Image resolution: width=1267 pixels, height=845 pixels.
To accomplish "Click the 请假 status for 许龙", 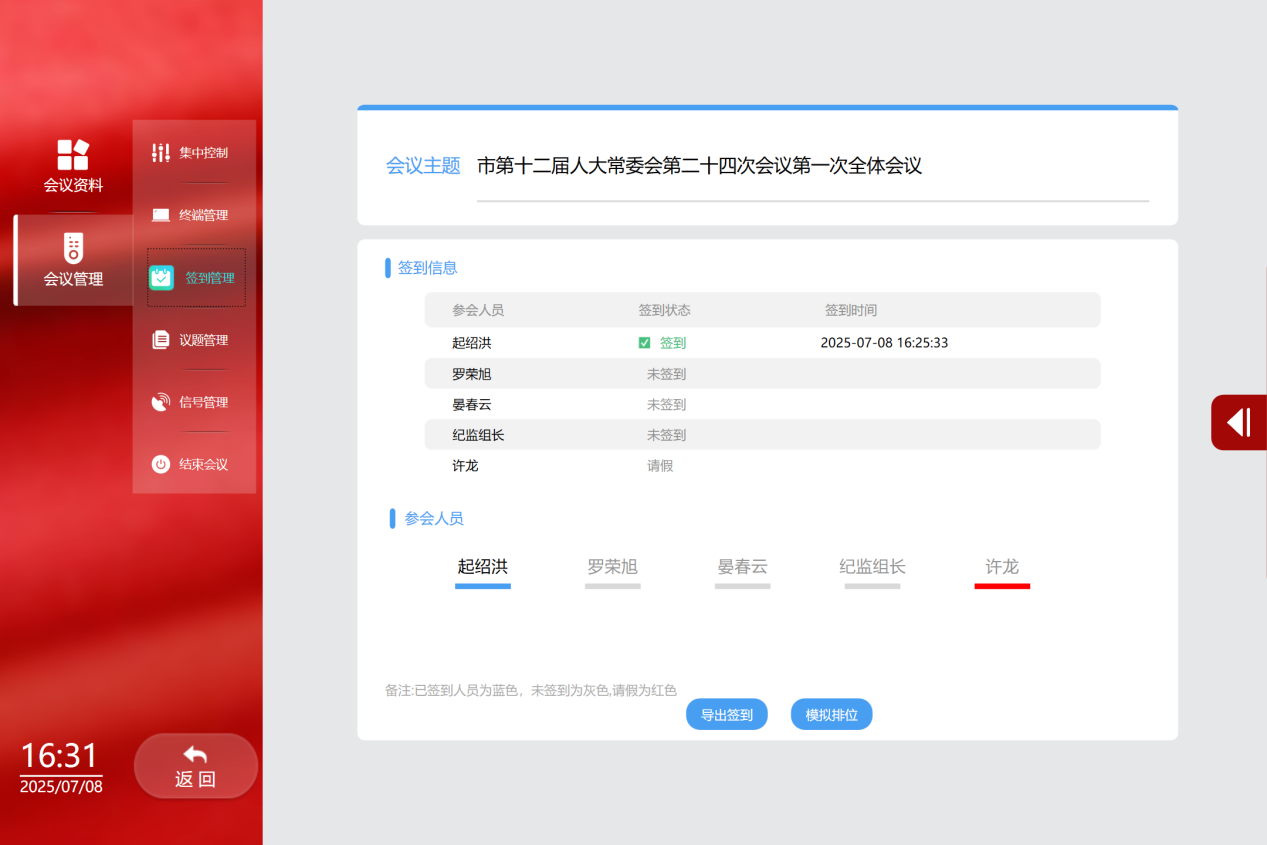I will click(x=660, y=466).
